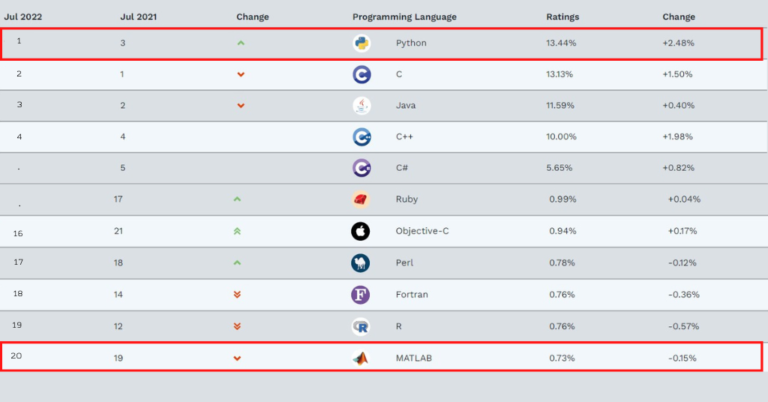Click the Python language name
The image size is (768, 402).
411,43
